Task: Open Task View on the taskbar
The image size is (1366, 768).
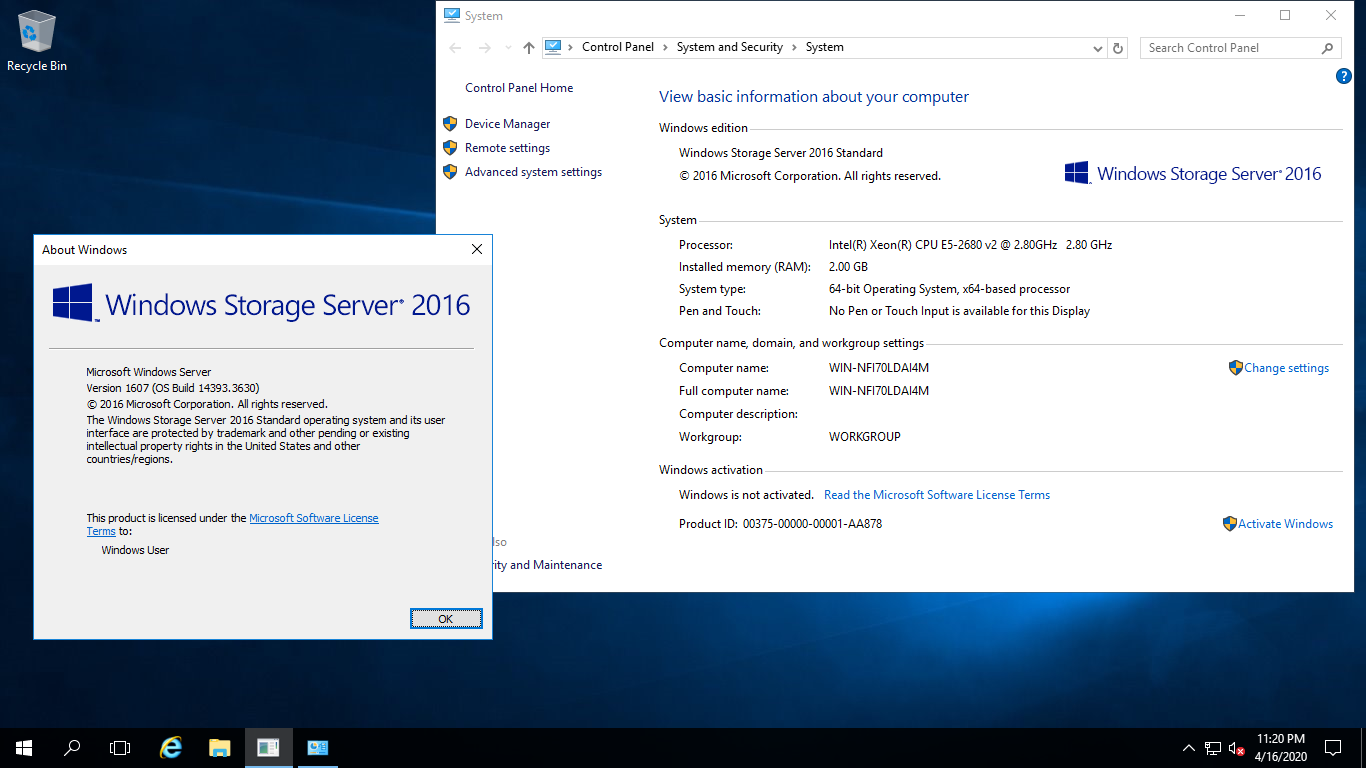Action: (120, 747)
